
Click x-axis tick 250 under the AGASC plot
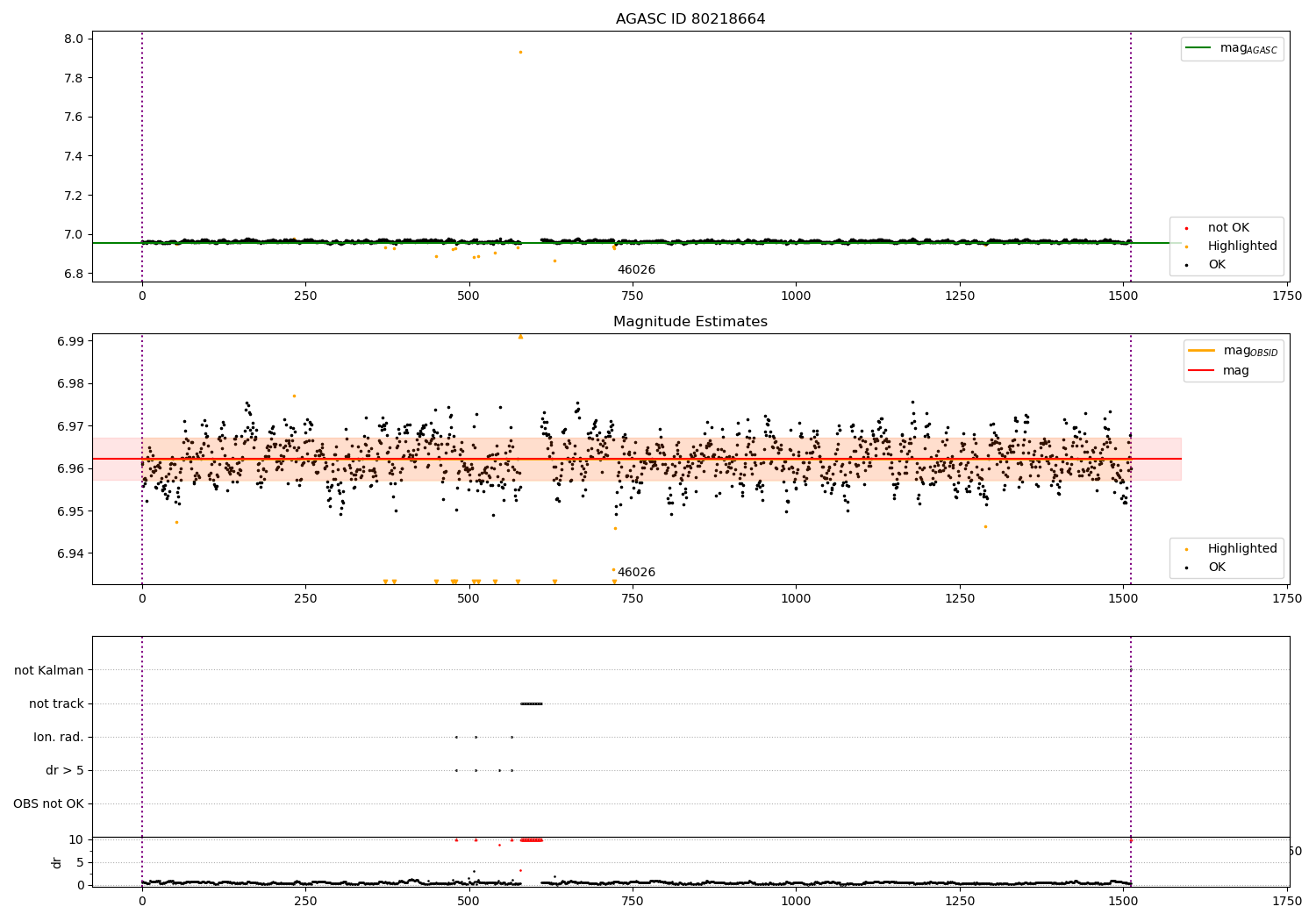(x=305, y=296)
